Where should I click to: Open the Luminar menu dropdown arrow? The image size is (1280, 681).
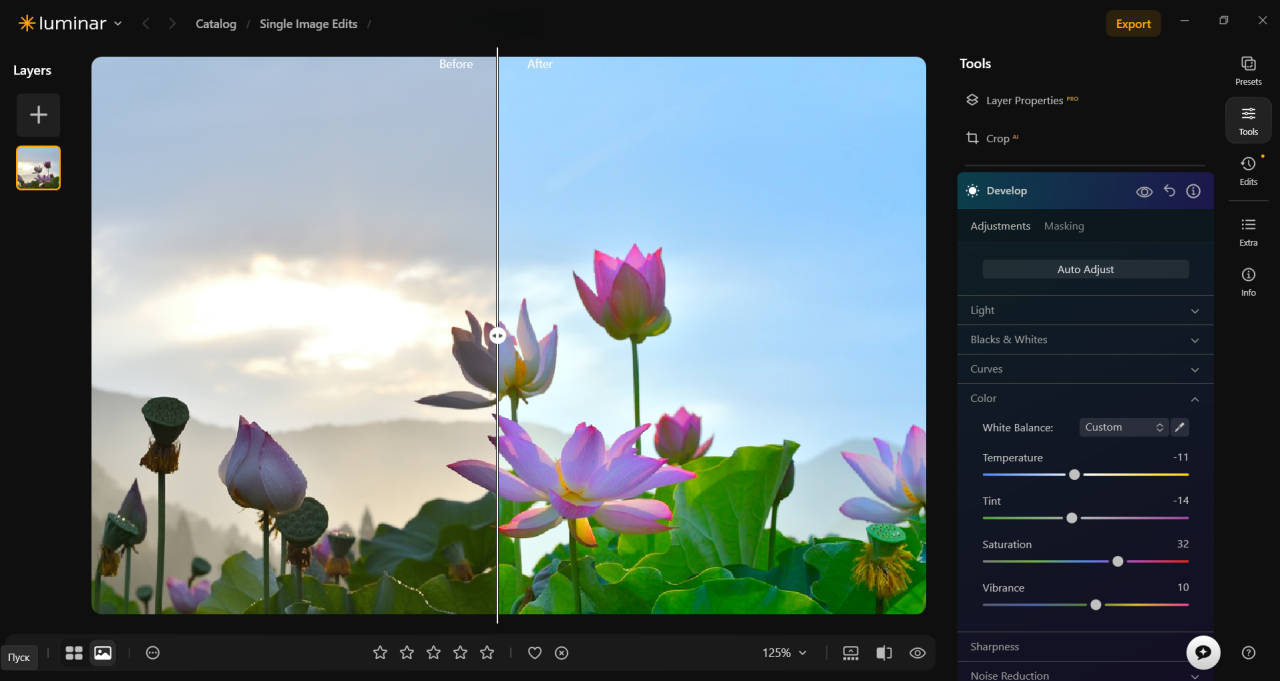[118, 23]
